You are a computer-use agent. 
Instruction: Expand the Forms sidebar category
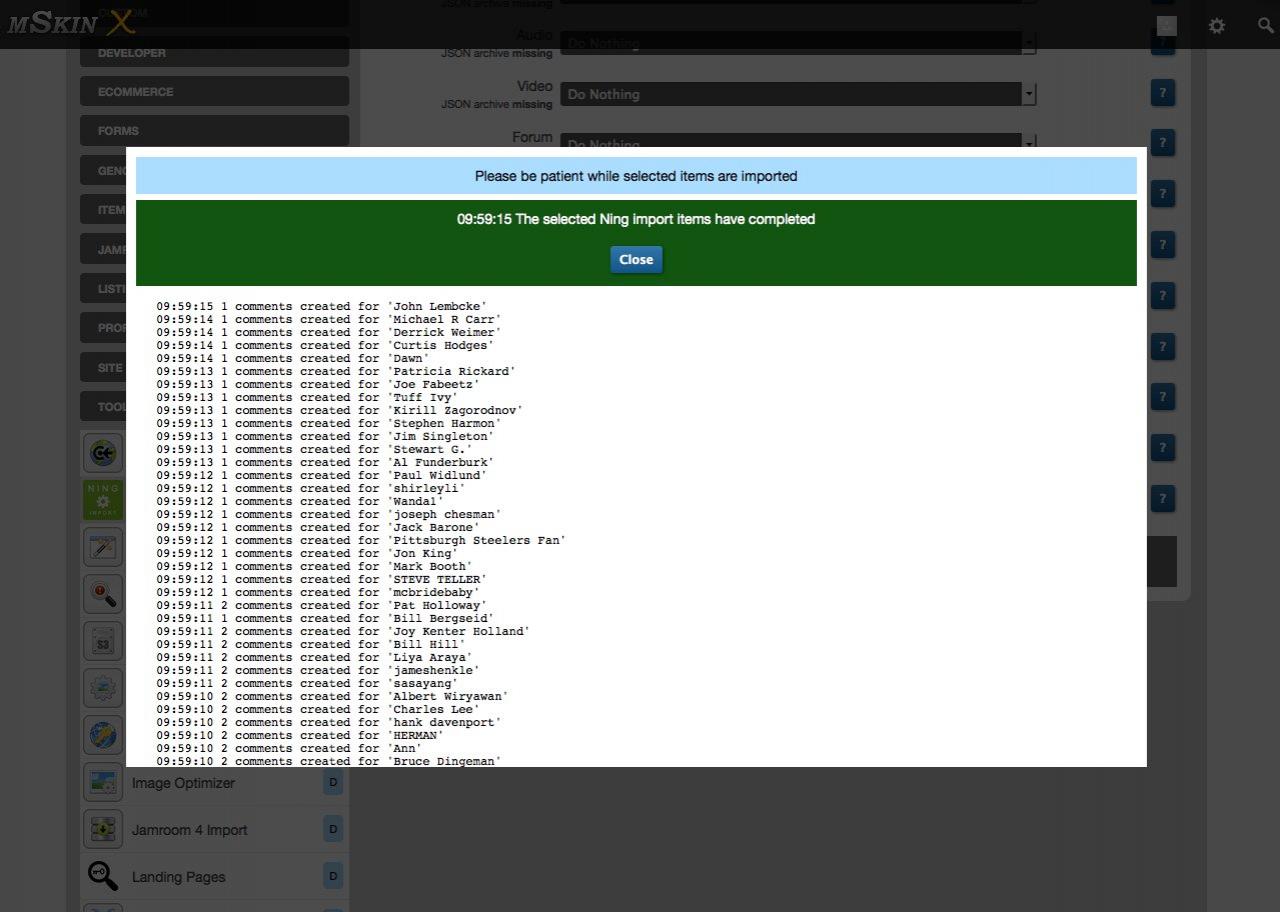pos(214,131)
